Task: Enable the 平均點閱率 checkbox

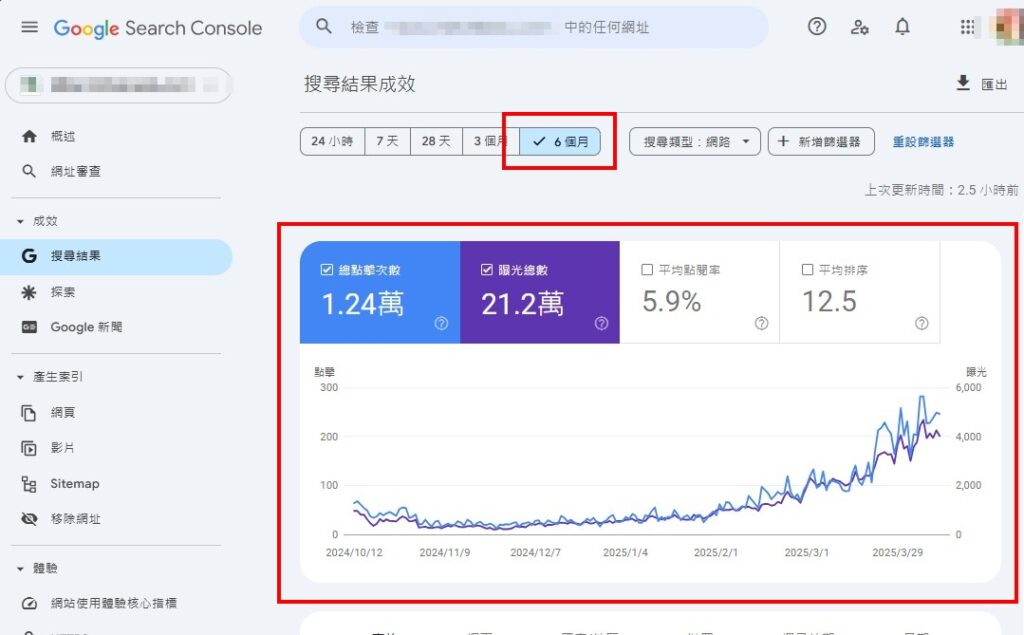Action: pyautogui.click(x=647, y=270)
